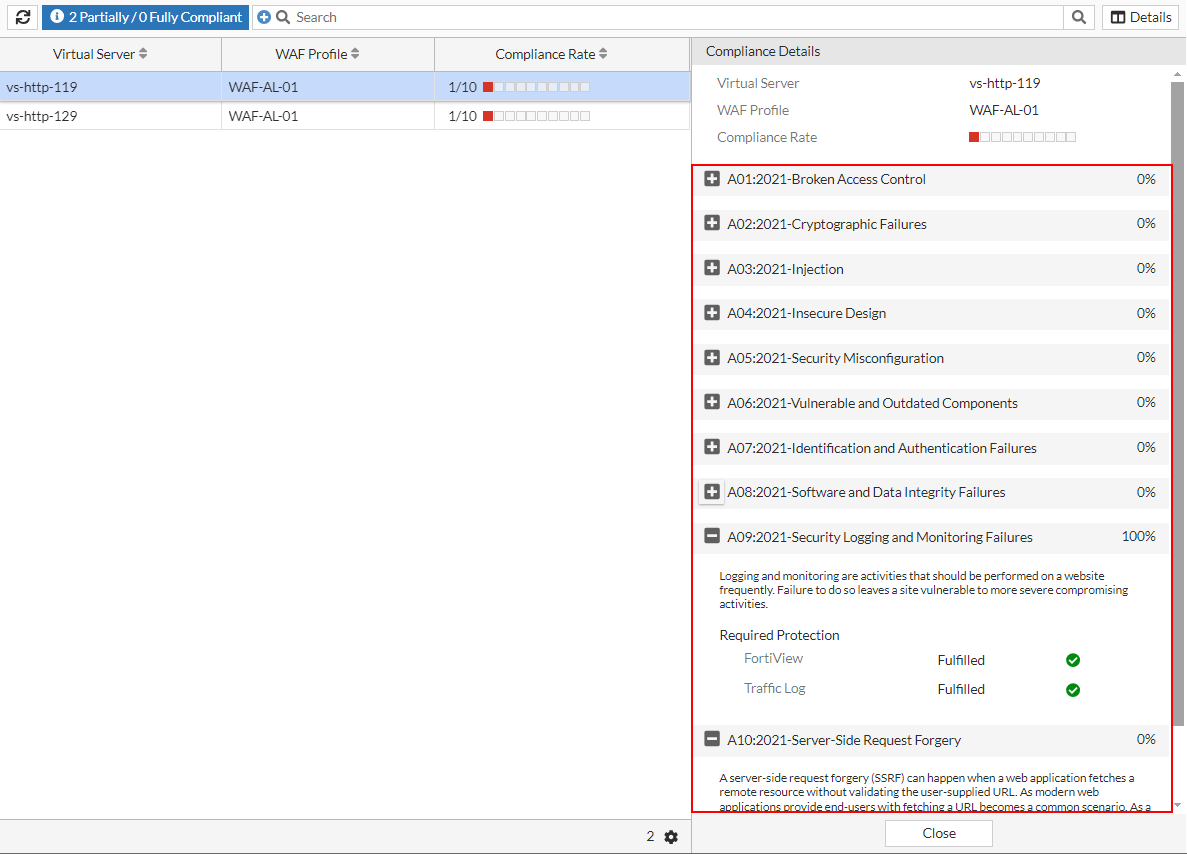Click row count 2 in footer

pyautogui.click(x=650, y=837)
